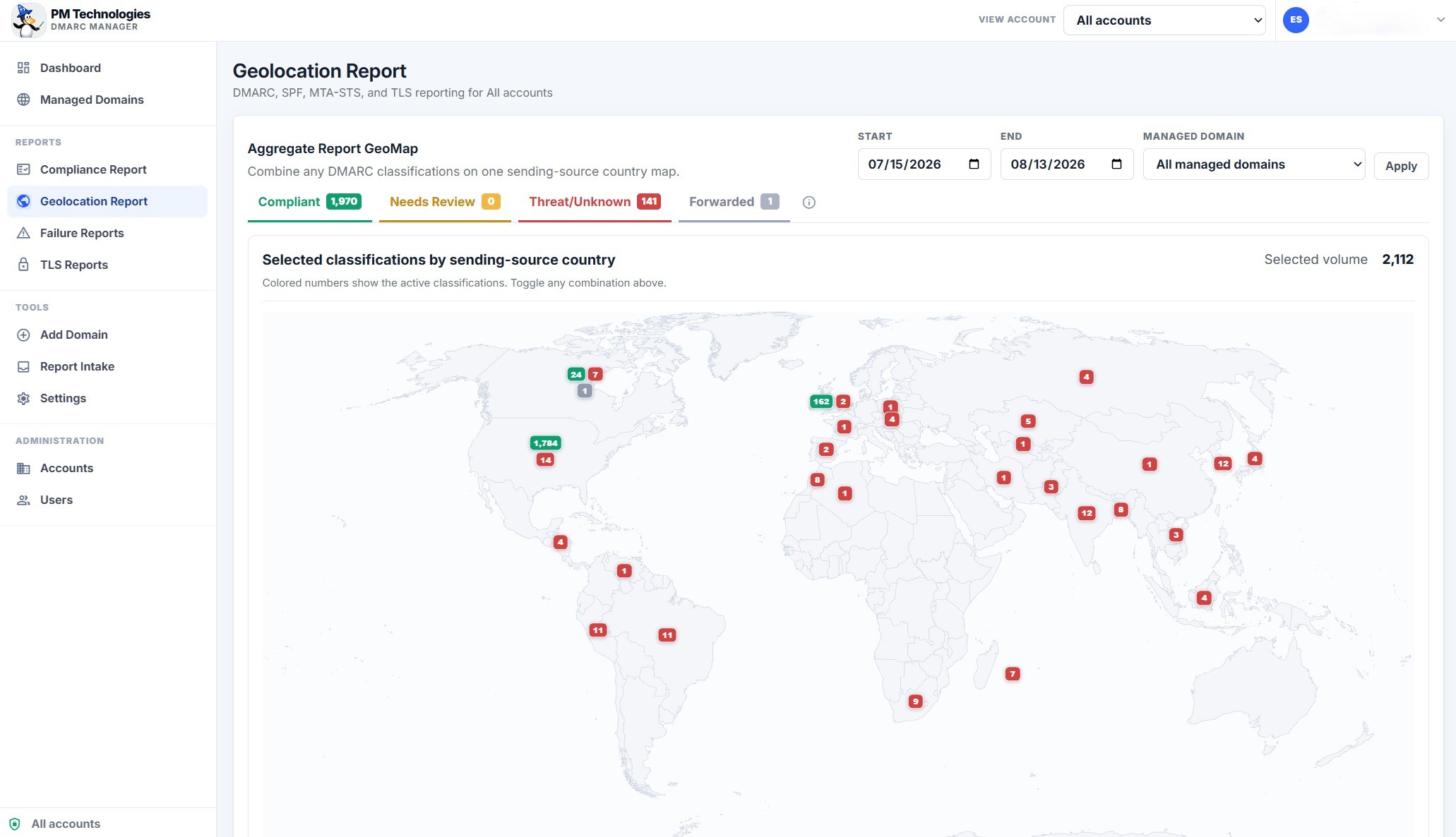
Task: Open the Managed Domain dropdown
Action: pos(1254,164)
